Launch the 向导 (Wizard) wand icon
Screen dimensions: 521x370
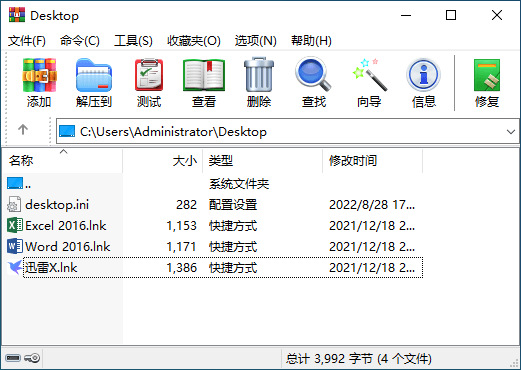tap(369, 75)
